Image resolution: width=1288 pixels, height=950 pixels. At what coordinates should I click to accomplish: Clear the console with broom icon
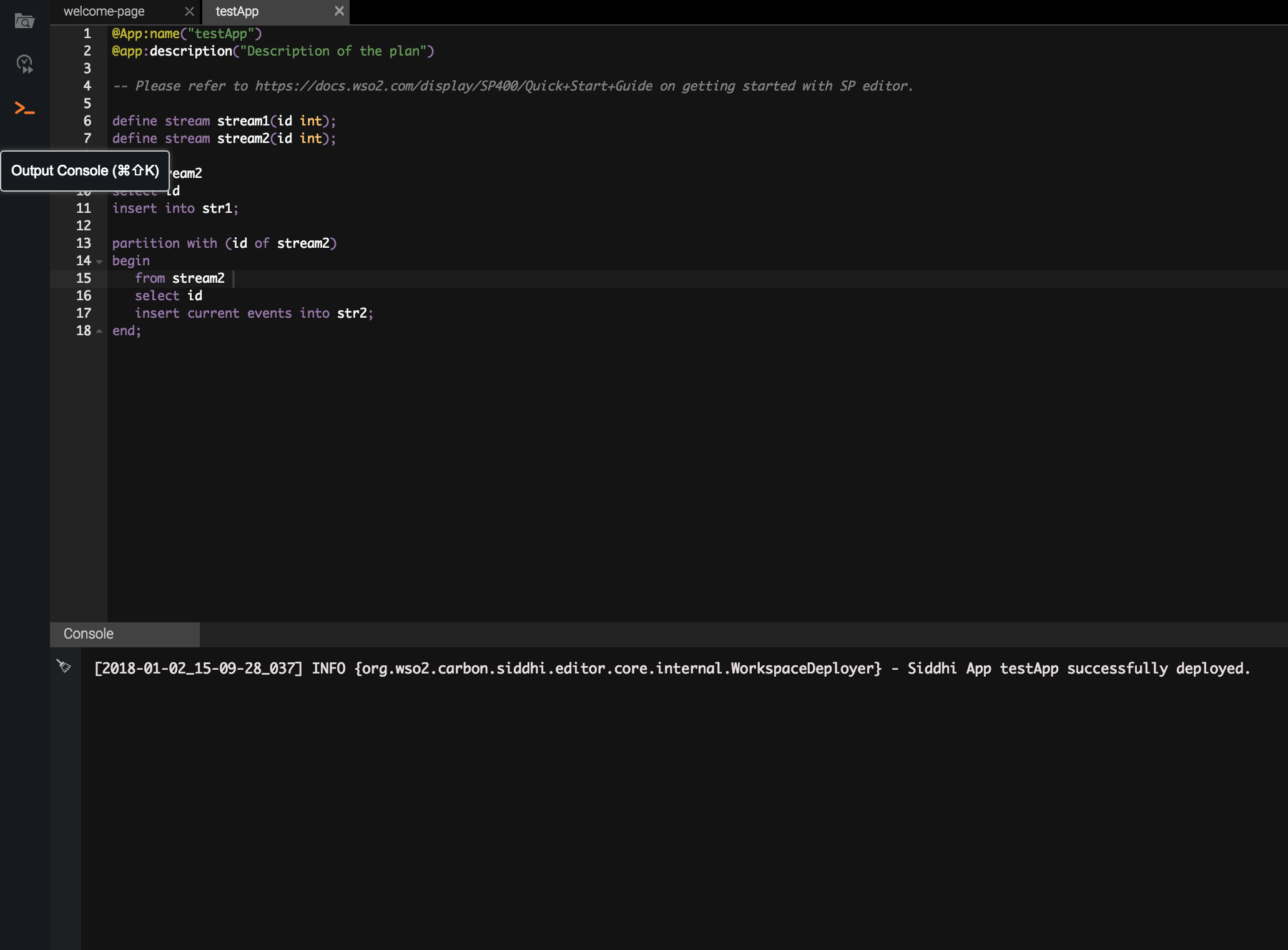tap(64, 666)
